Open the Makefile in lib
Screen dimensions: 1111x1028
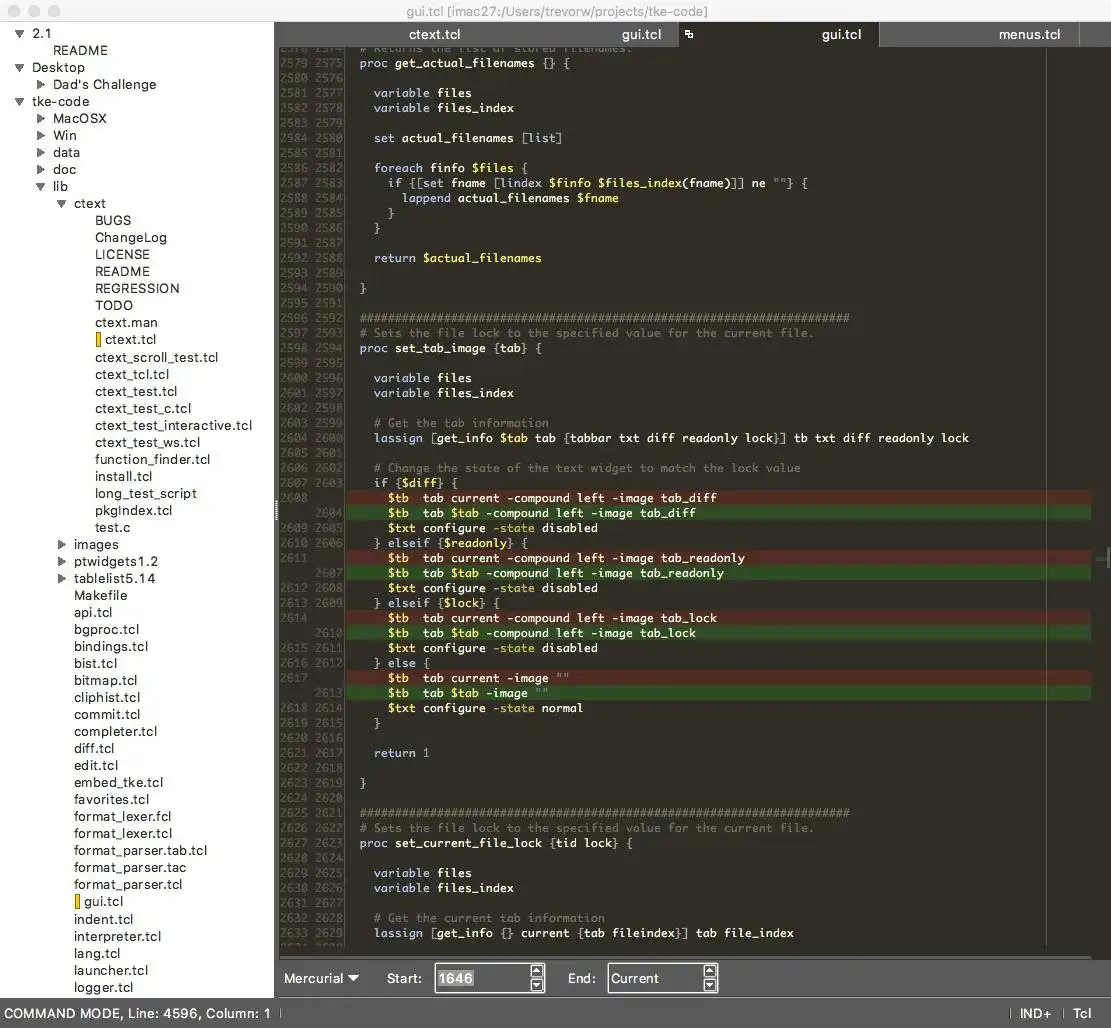click(101, 595)
